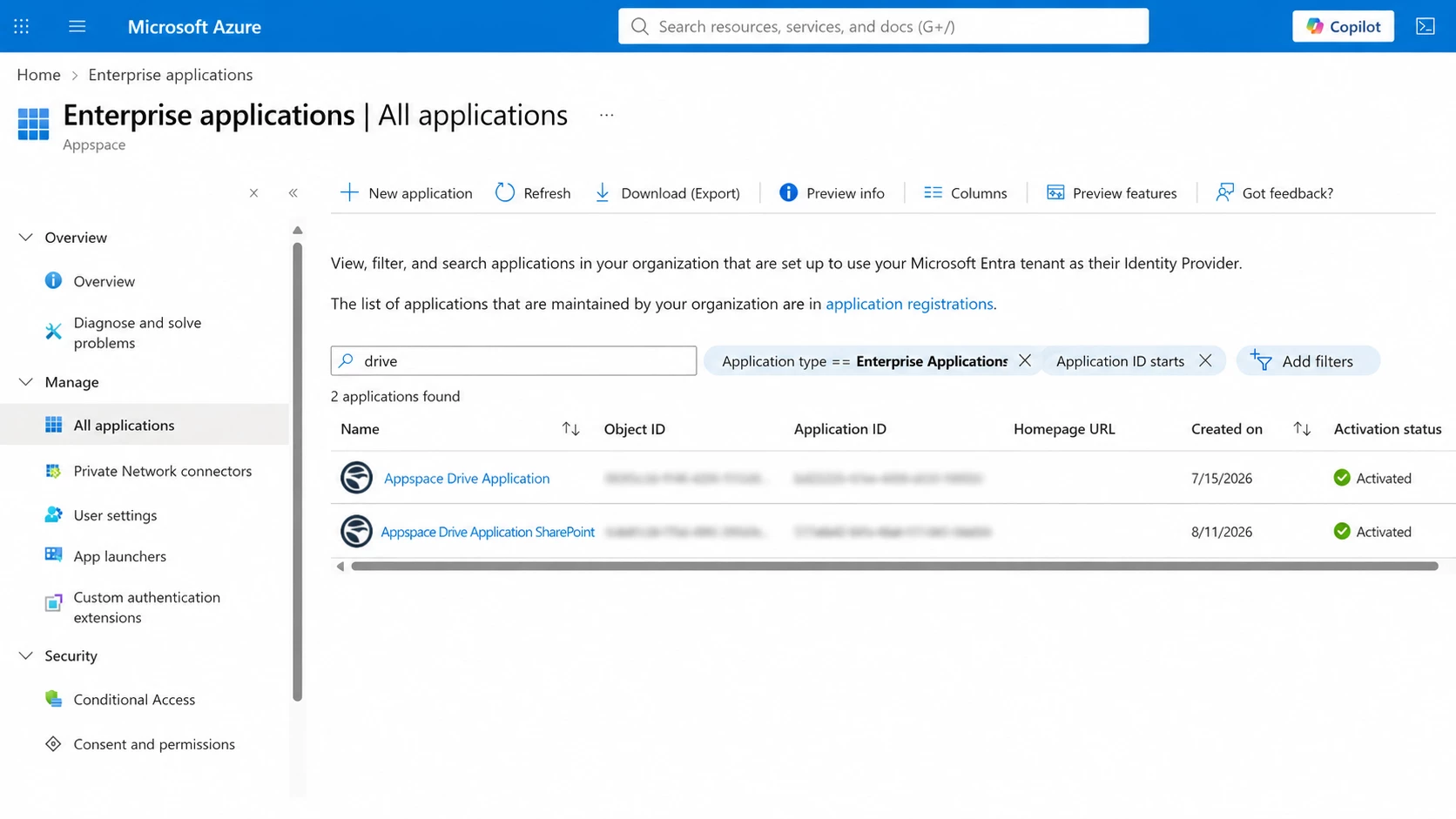
Task: Refresh the applications list
Action: pyautogui.click(x=533, y=193)
